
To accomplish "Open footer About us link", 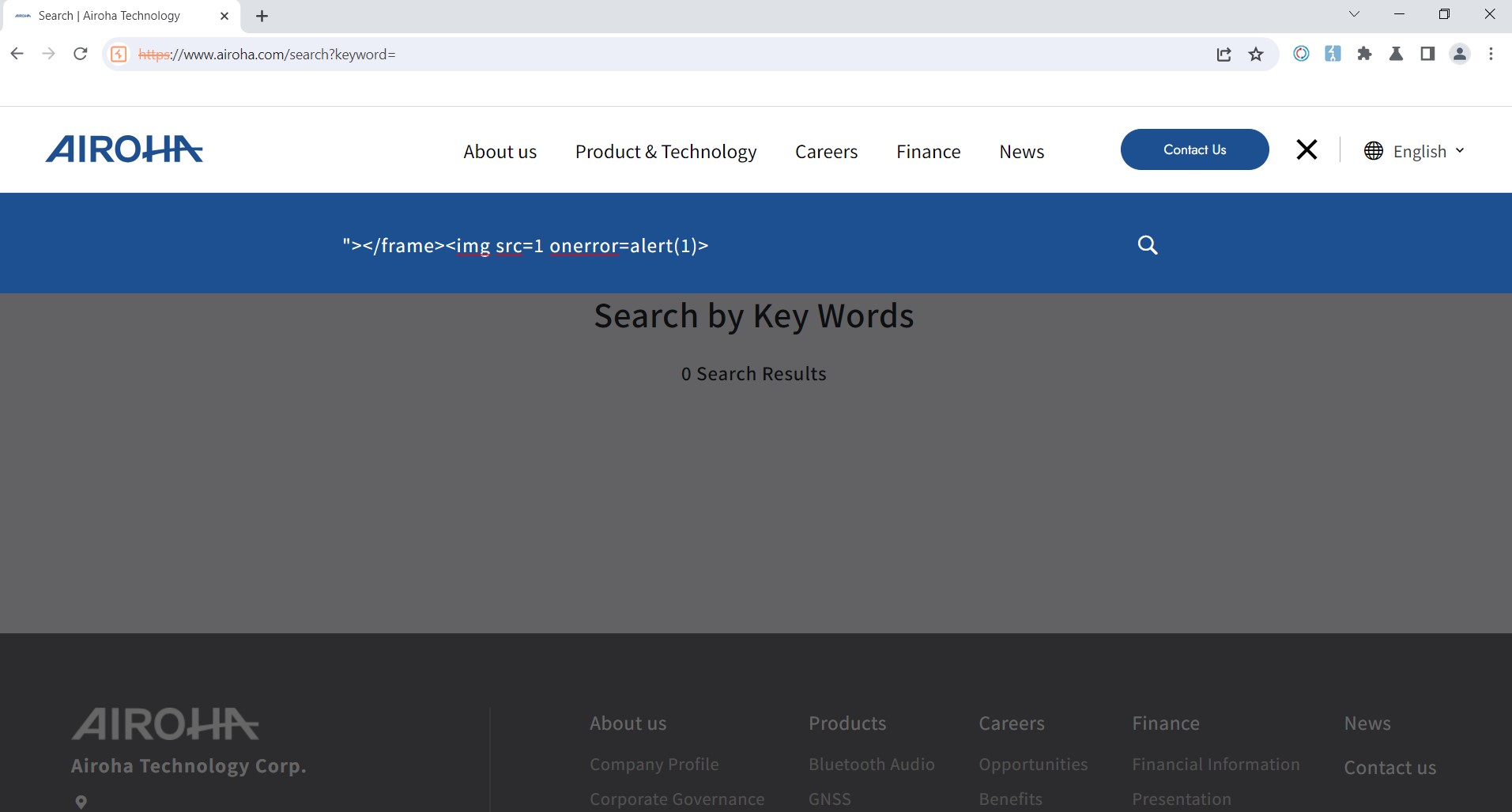I will pyautogui.click(x=628, y=723).
